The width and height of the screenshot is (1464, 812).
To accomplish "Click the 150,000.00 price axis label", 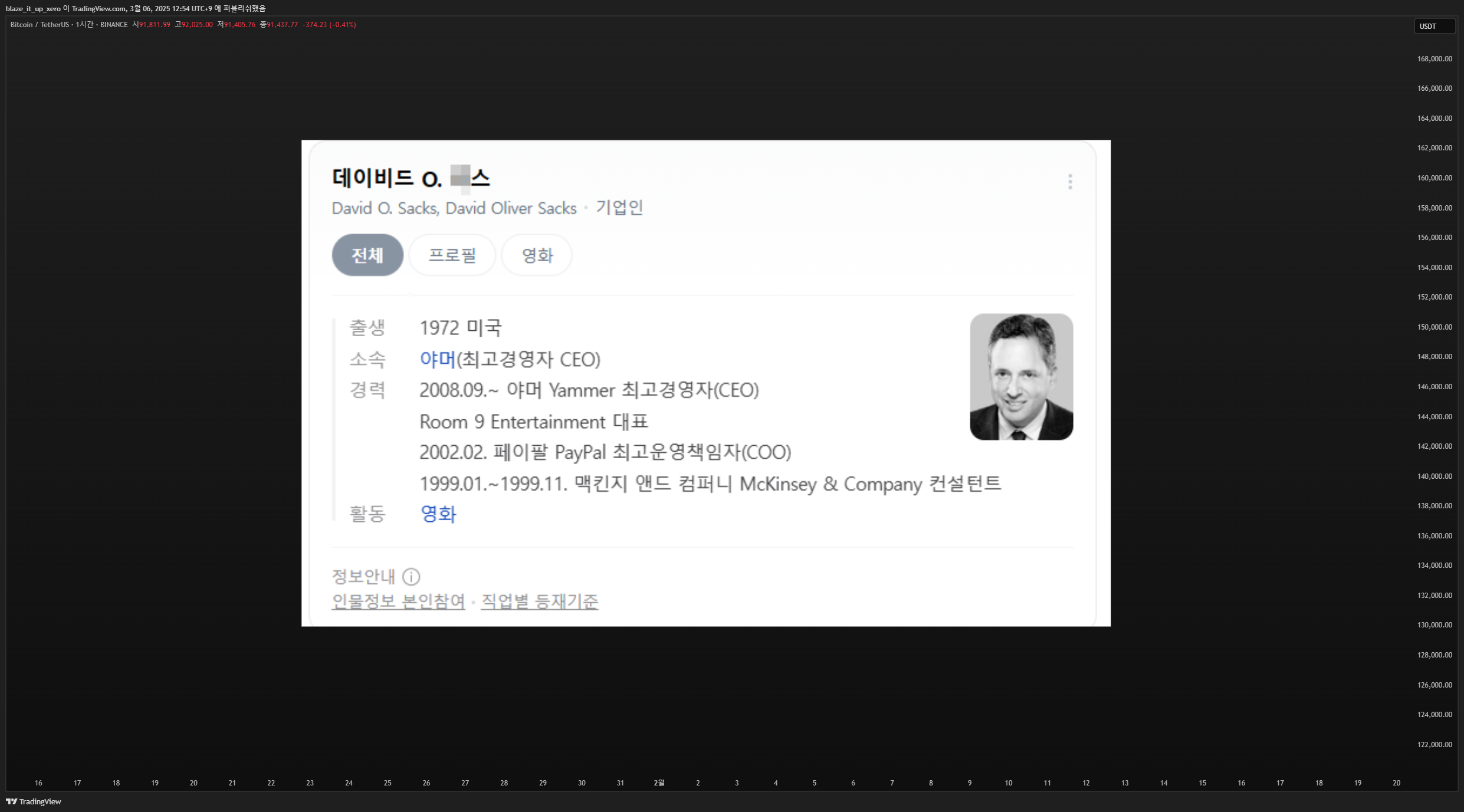I will 1435,327.
